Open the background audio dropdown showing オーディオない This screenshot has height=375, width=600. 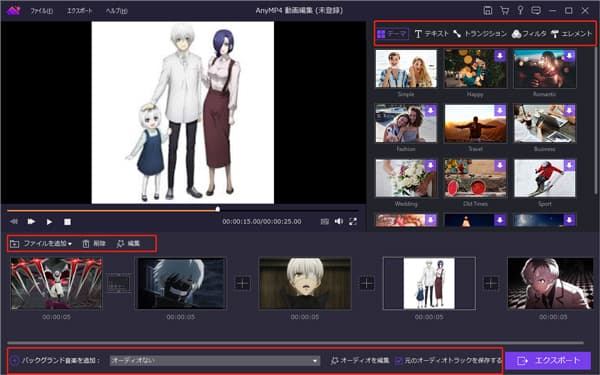click(x=215, y=360)
